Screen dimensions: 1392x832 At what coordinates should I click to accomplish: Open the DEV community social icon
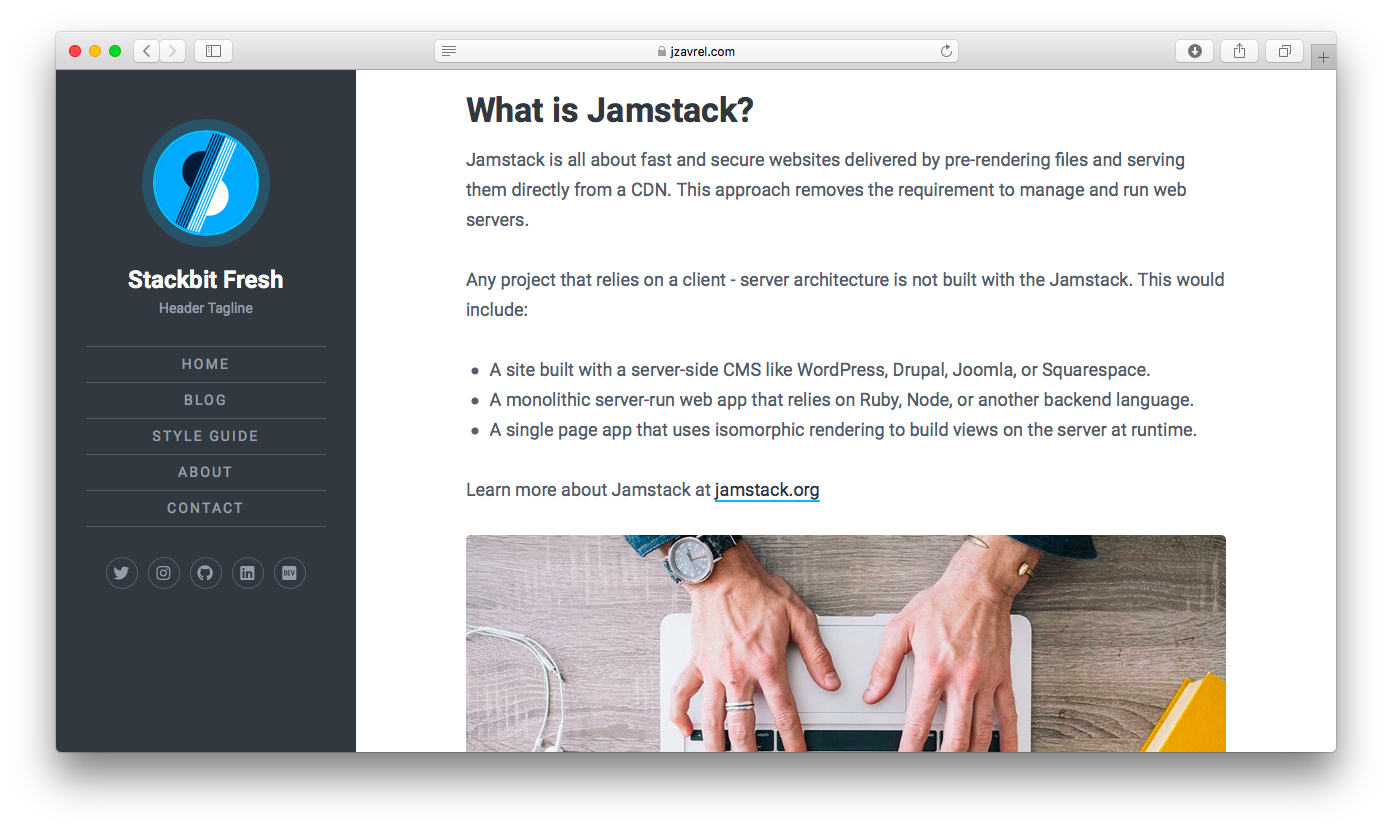pos(290,573)
